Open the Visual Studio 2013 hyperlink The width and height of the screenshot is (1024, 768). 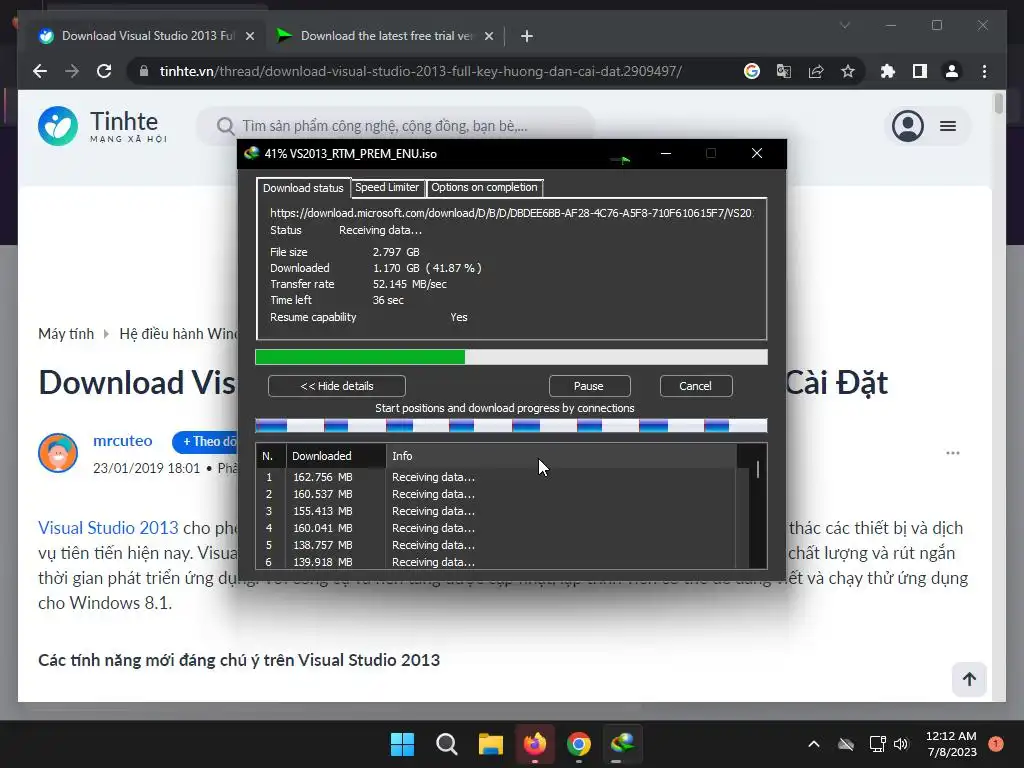click(108, 528)
